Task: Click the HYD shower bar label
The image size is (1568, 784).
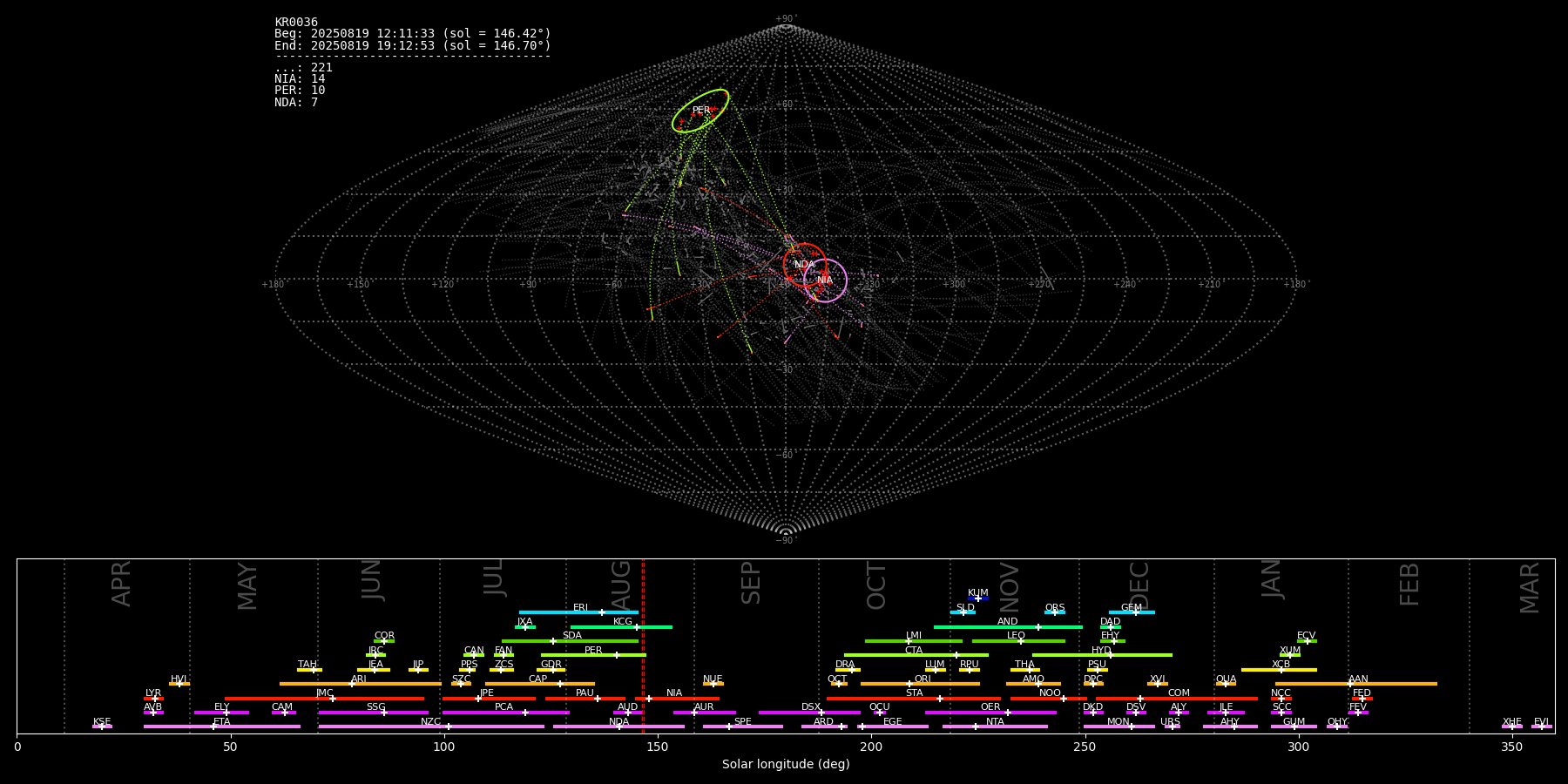Action: coord(1102,651)
